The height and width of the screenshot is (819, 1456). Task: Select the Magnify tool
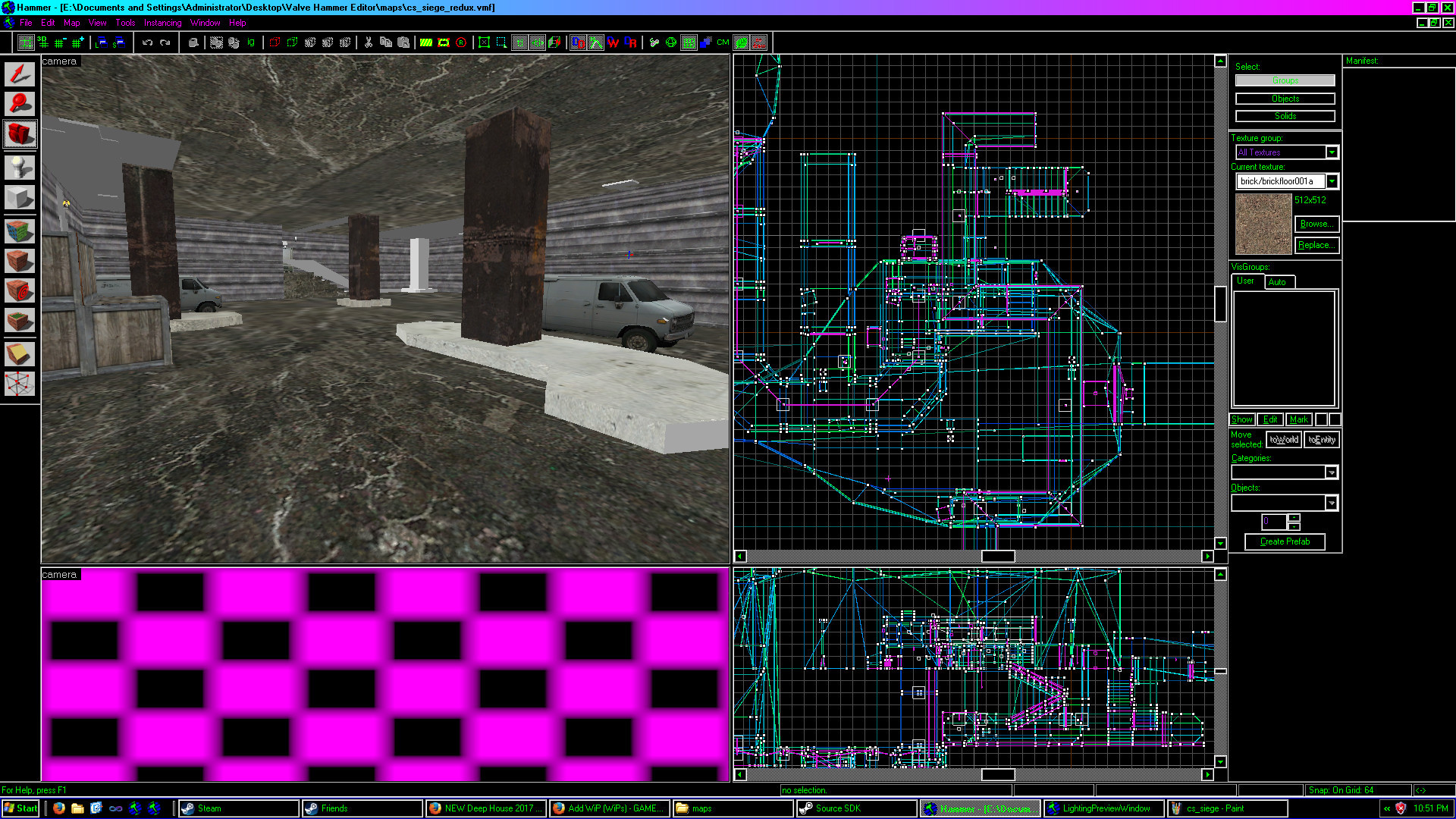(x=20, y=104)
